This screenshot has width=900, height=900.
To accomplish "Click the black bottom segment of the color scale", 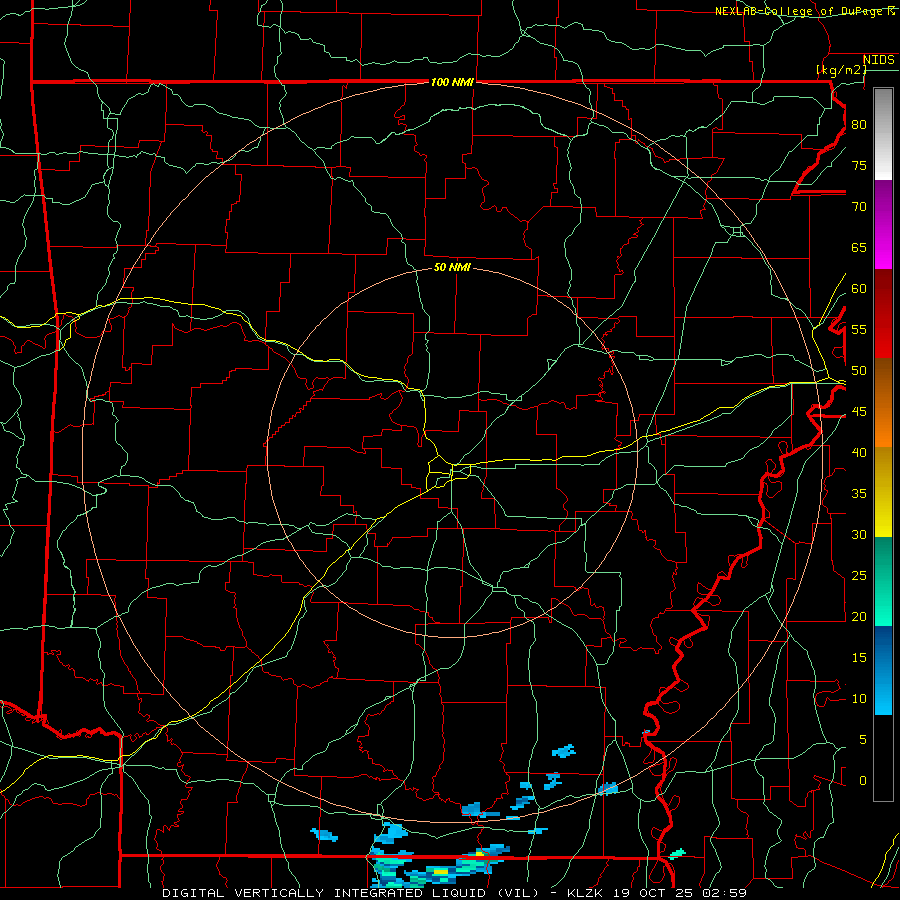I will click(883, 758).
